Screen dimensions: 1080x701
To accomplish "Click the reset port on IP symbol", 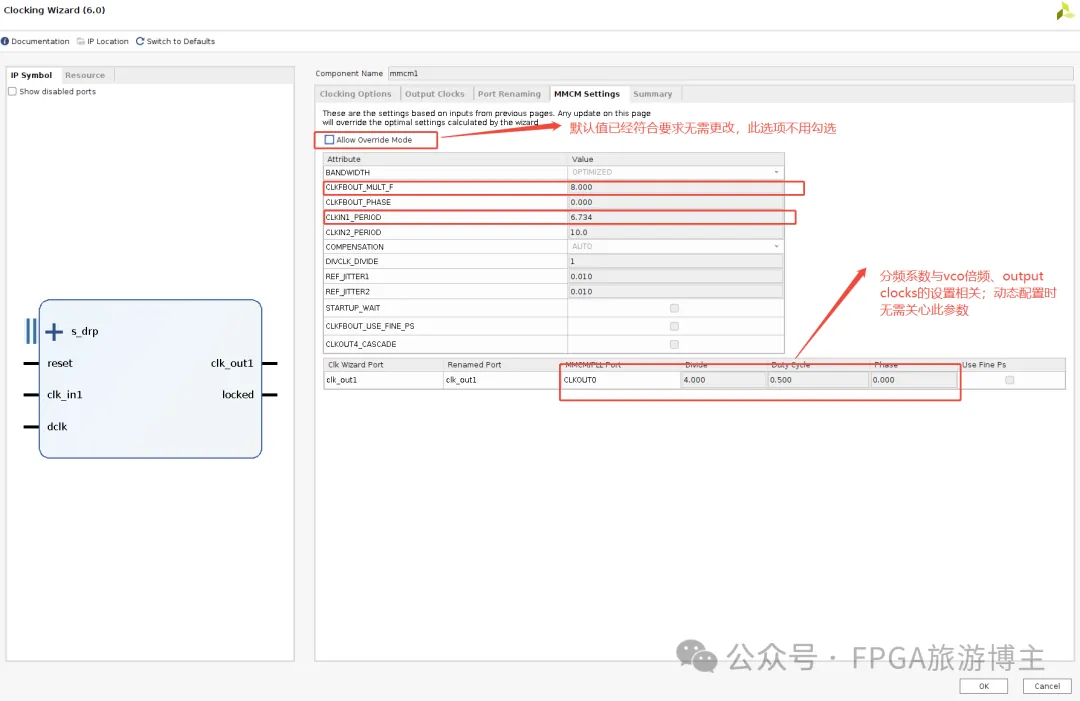I will click(59, 364).
